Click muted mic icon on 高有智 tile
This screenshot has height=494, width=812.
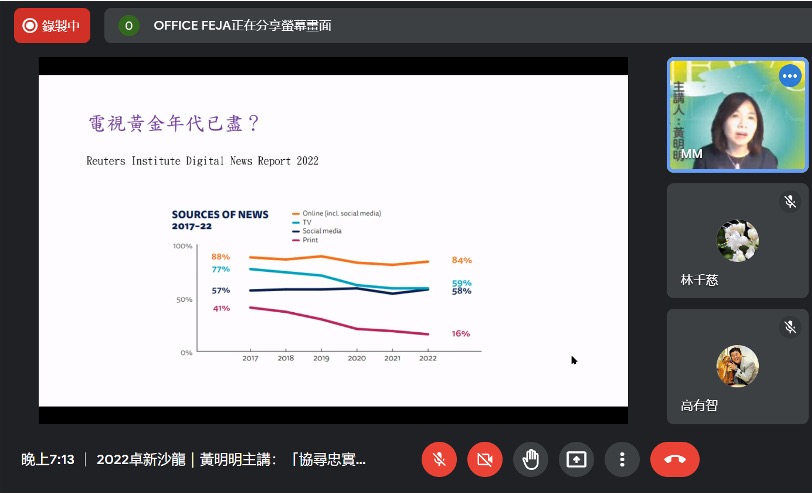(790, 327)
